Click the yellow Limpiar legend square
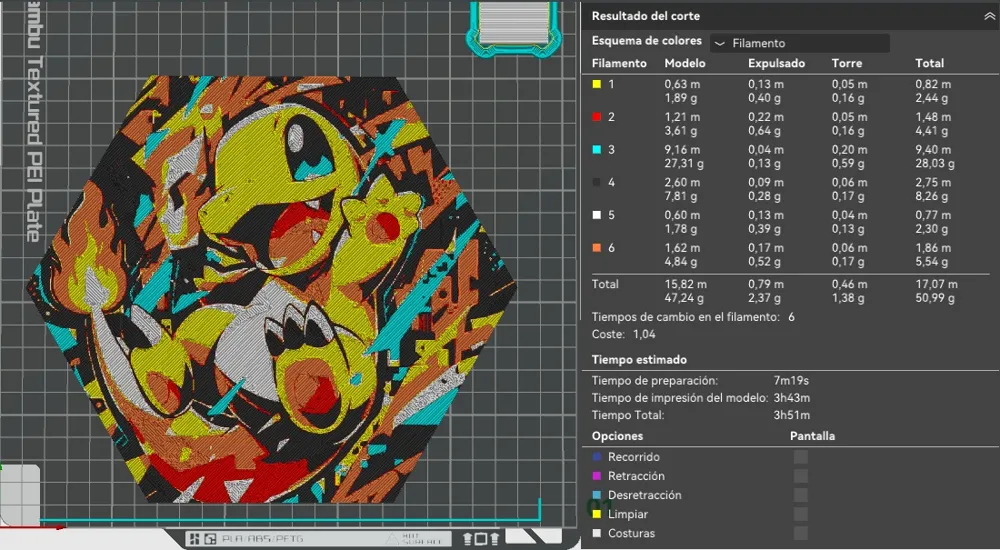1000x550 pixels. pyautogui.click(x=597, y=514)
